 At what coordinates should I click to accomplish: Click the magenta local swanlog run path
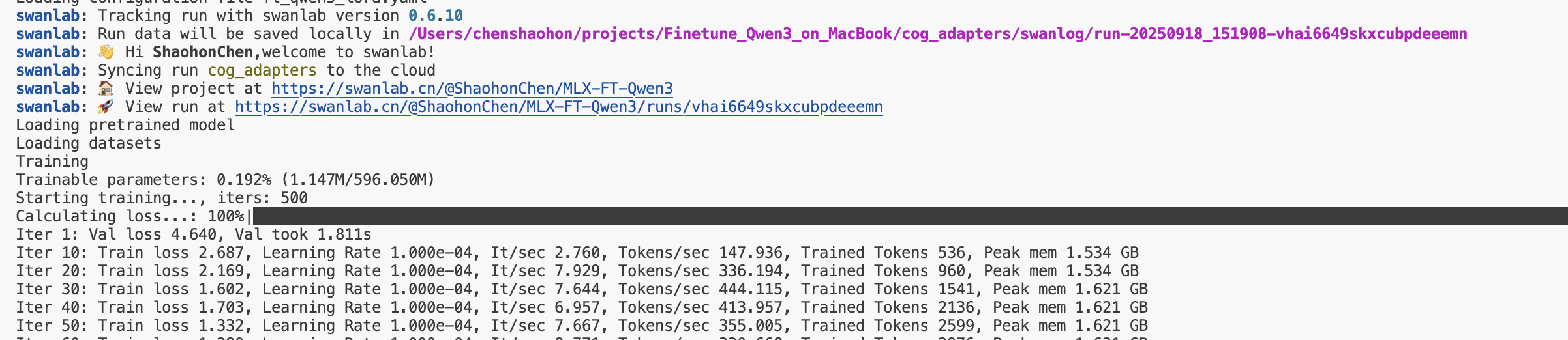click(x=937, y=34)
